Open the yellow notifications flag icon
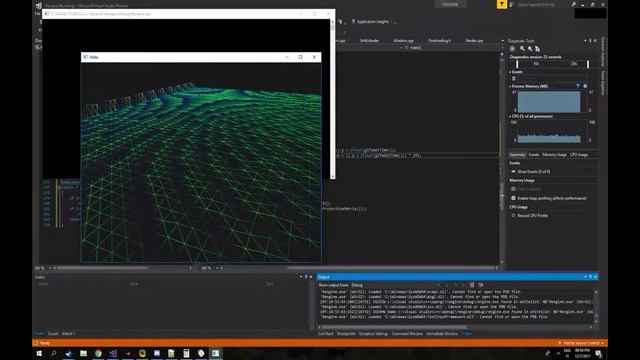Viewport: 640px width, 360px height. 502,4
